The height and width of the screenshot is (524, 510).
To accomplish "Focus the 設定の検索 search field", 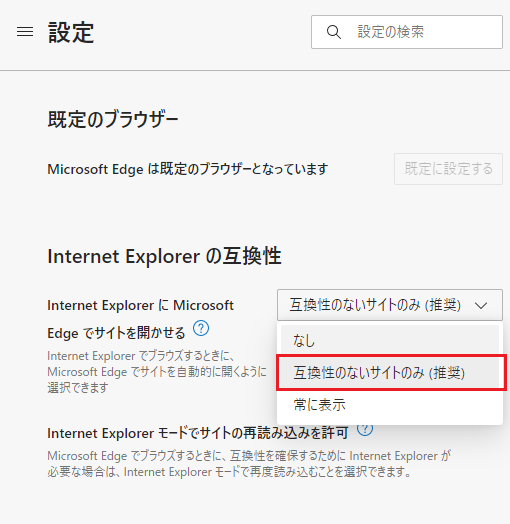I will [x=407, y=32].
